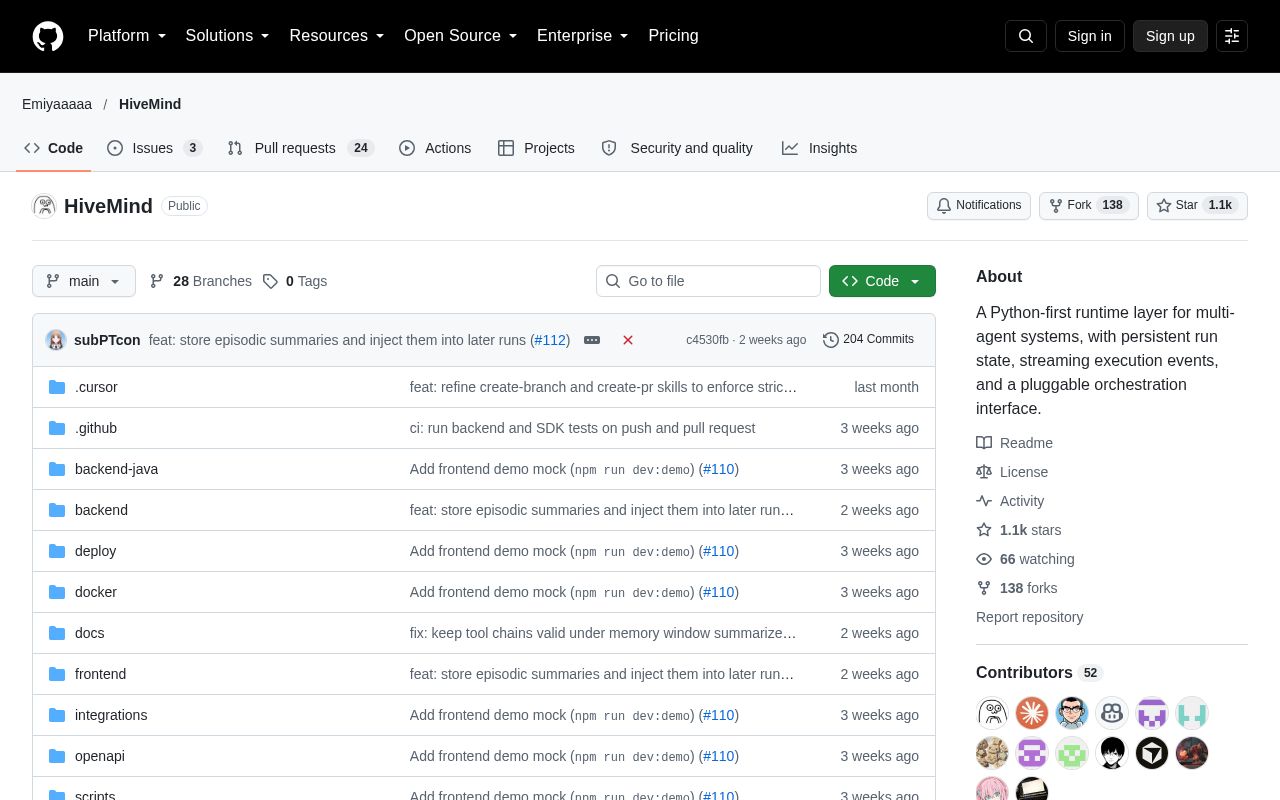Image resolution: width=1280 pixels, height=800 pixels.
Task: Click the black-haired anime contributor avatar
Action: coord(1112,753)
